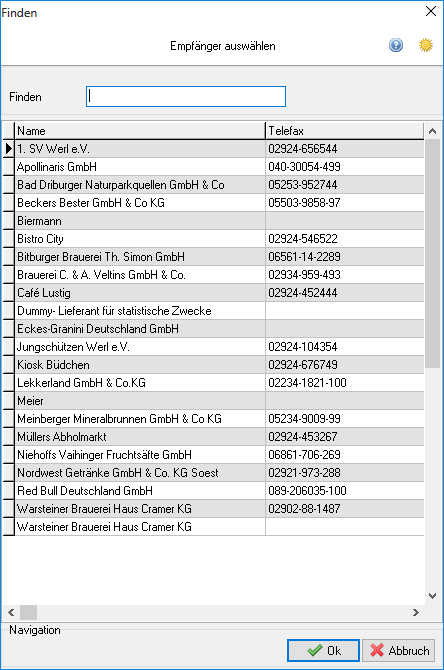This screenshot has width=444, height=670.
Task: Click the fax number 02924-676749
Action: point(303,364)
